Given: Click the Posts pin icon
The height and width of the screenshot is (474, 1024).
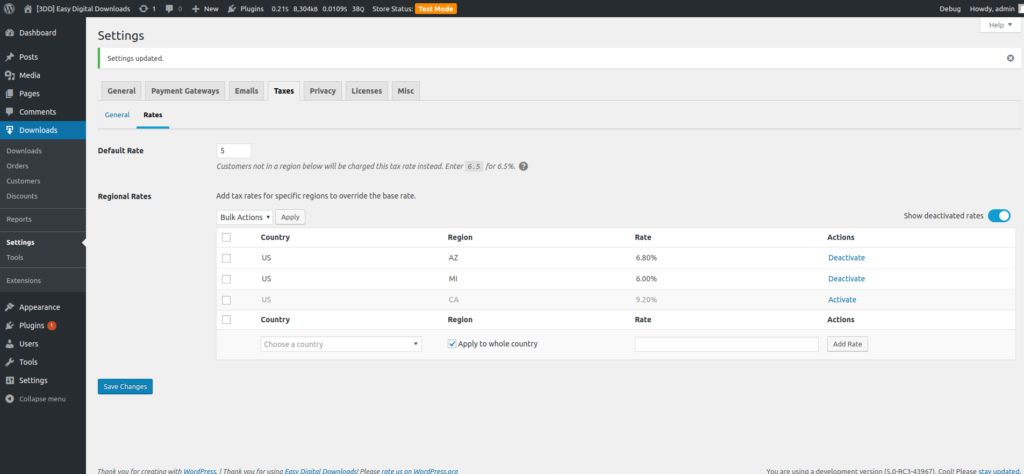Looking at the screenshot, I should coord(10,57).
